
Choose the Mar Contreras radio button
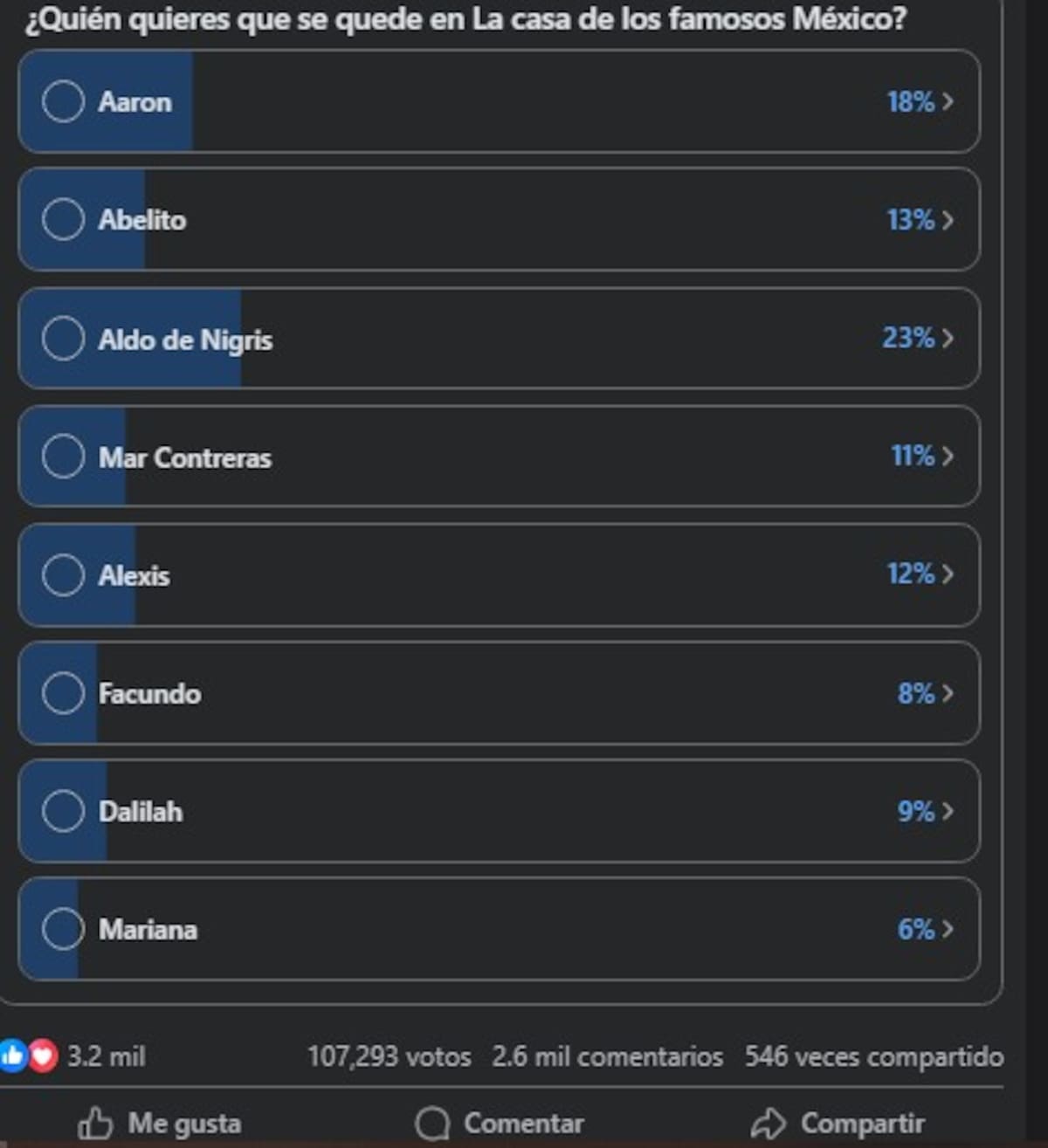(63, 456)
